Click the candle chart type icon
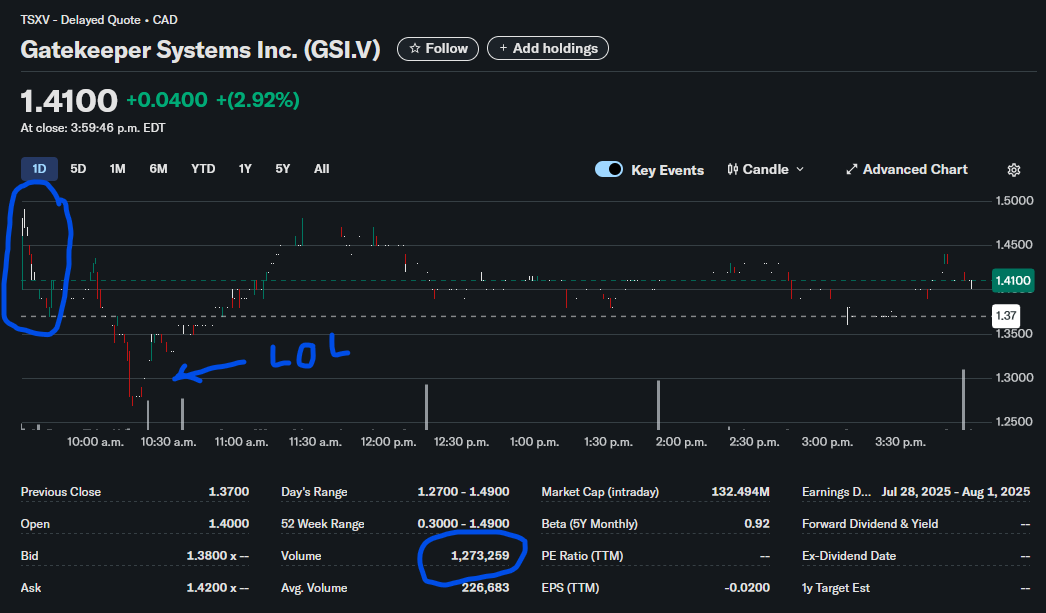1046x613 pixels. (x=733, y=170)
